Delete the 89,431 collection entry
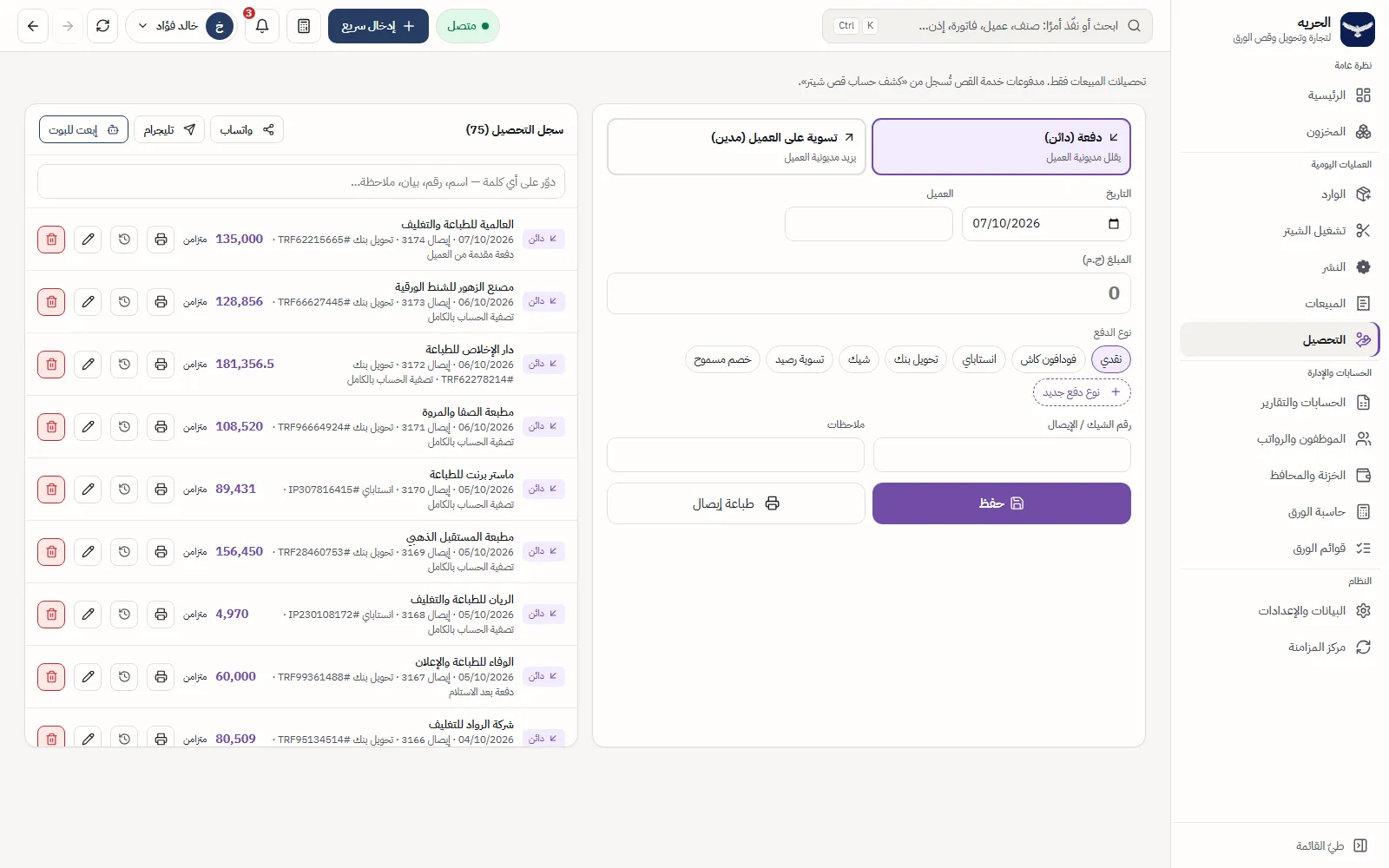Screen dimensions: 1389x868 [51, 489]
